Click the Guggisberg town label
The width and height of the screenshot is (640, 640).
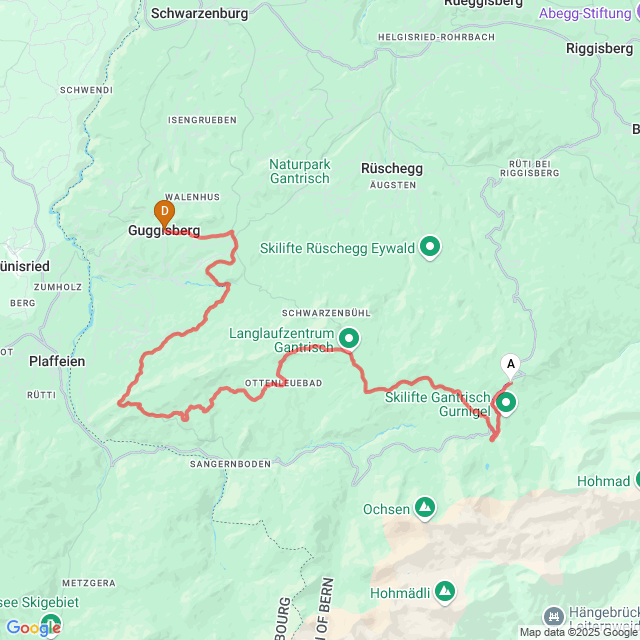[x=164, y=231]
